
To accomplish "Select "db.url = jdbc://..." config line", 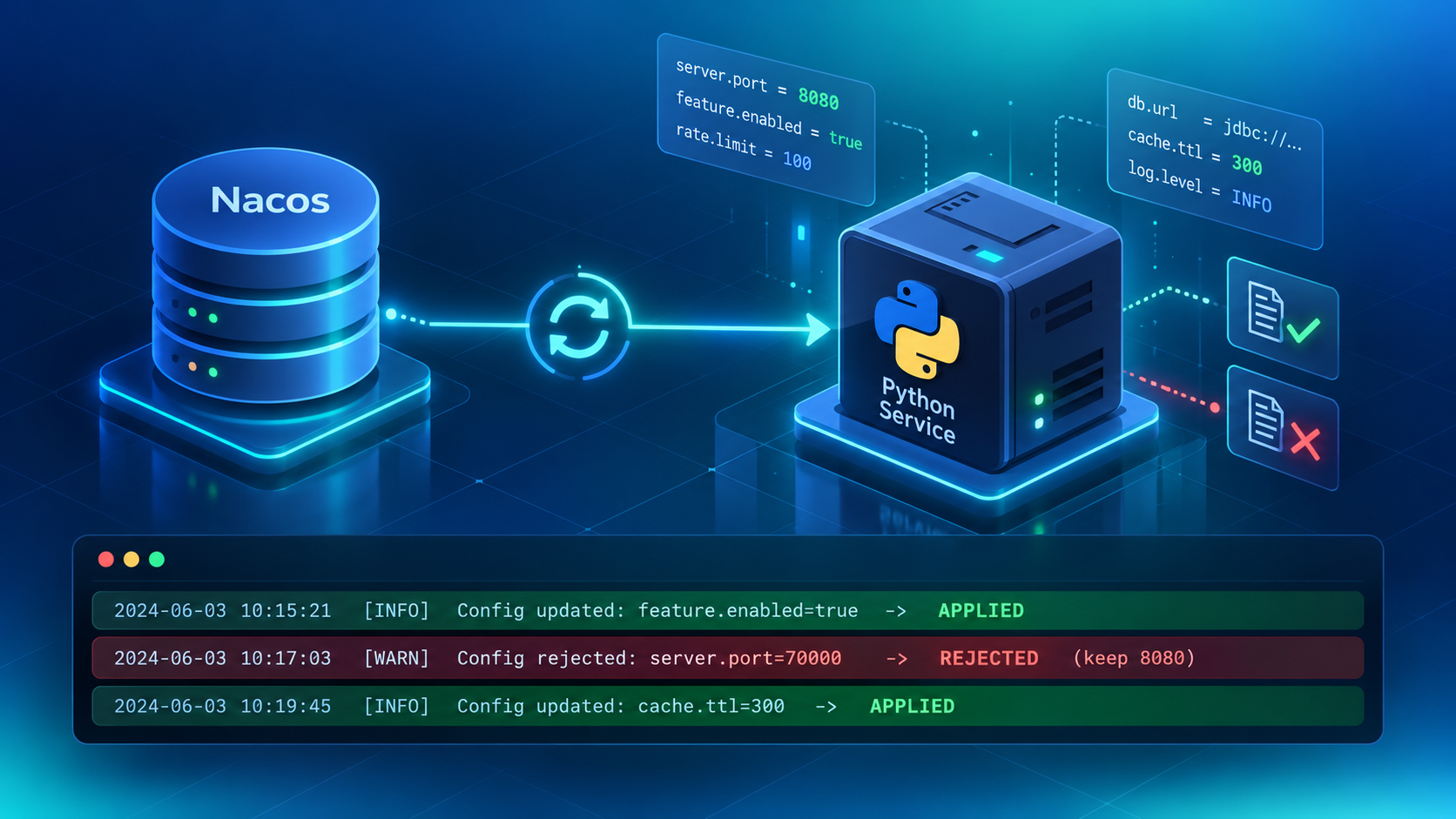I will coord(1214,122).
